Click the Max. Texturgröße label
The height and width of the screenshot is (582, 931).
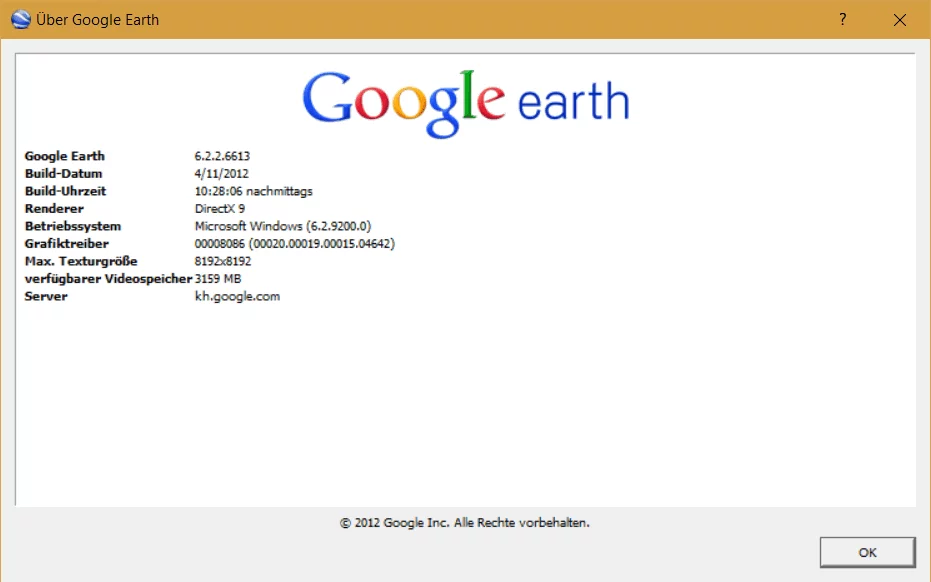point(81,261)
